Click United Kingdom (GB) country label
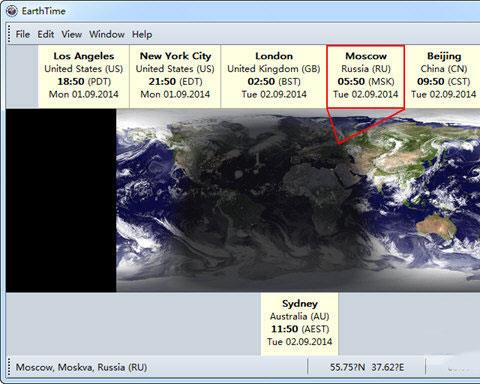This screenshot has width=480, height=384. point(274,69)
